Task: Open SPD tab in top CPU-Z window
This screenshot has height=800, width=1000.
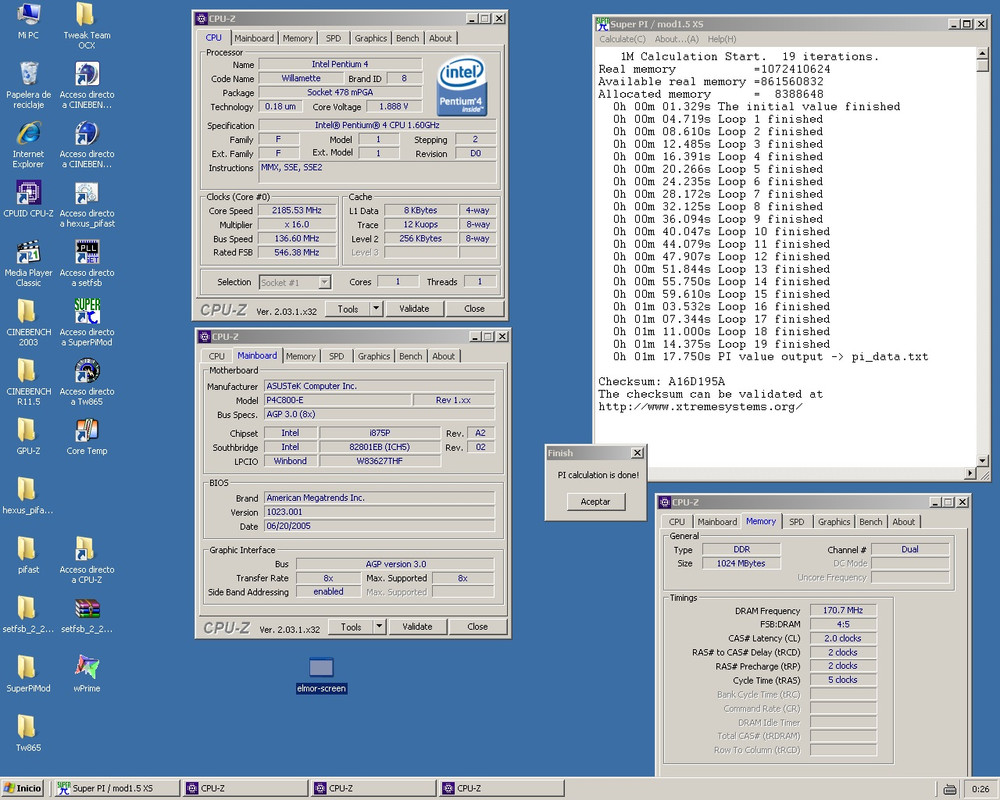Action: (334, 38)
